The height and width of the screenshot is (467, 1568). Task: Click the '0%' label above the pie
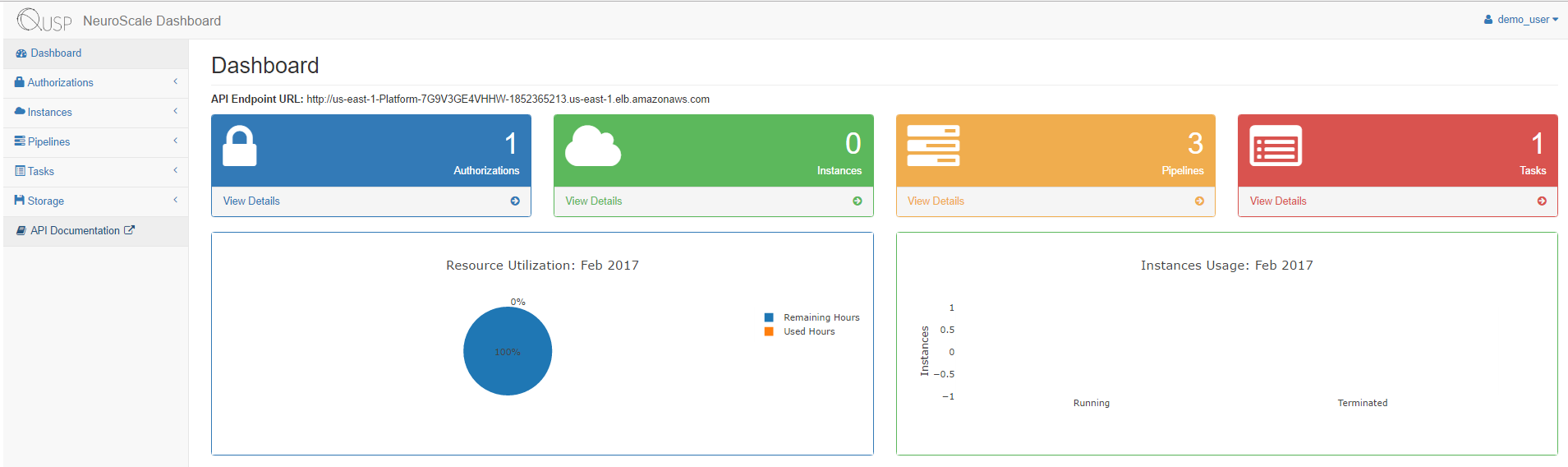[517, 302]
